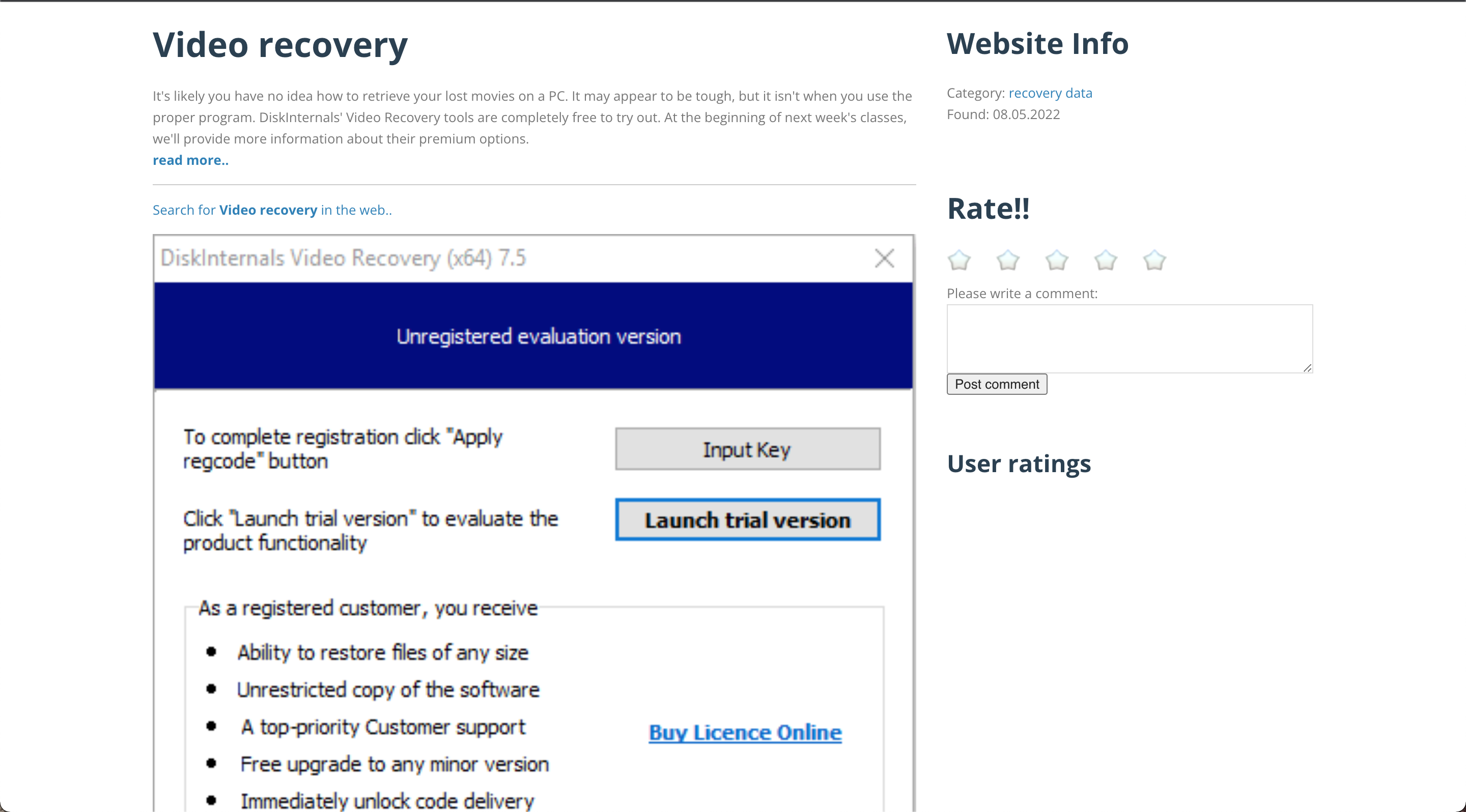Click the Launch trial version button
The width and height of the screenshot is (1466, 812).
pyautogui.click(x=747, y=520)
